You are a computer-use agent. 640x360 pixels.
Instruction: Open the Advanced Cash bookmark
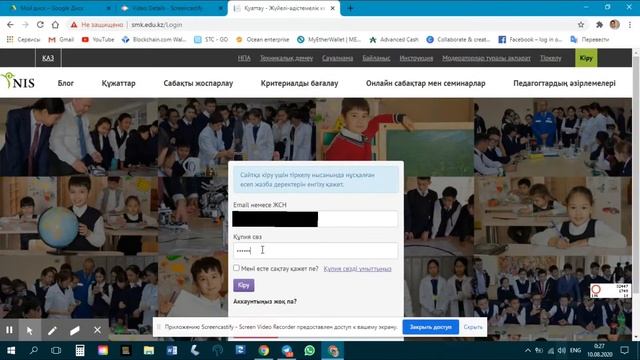(x=394, y=40)
